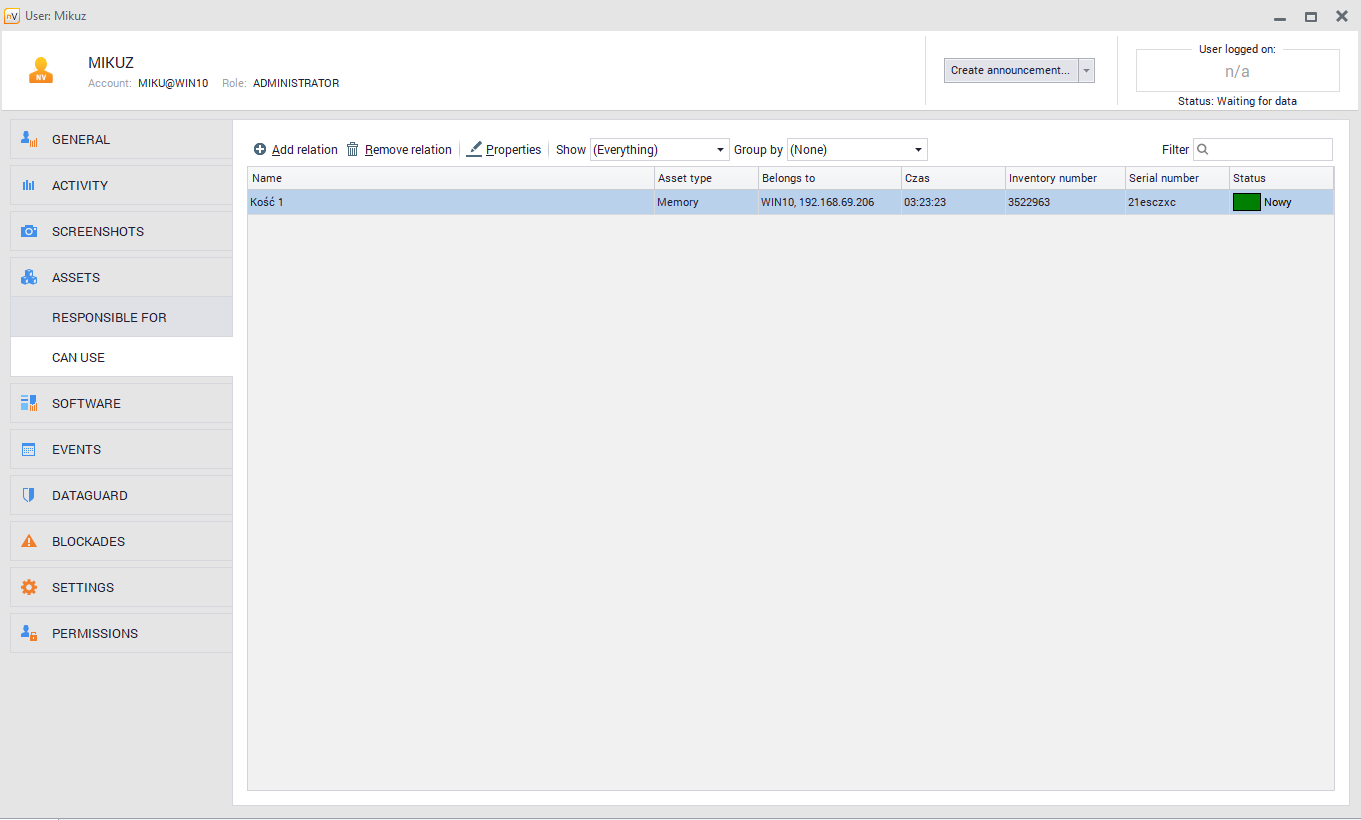Click the Screenshots camera icon
1361x820 pixels.
[x=29, y=232]
